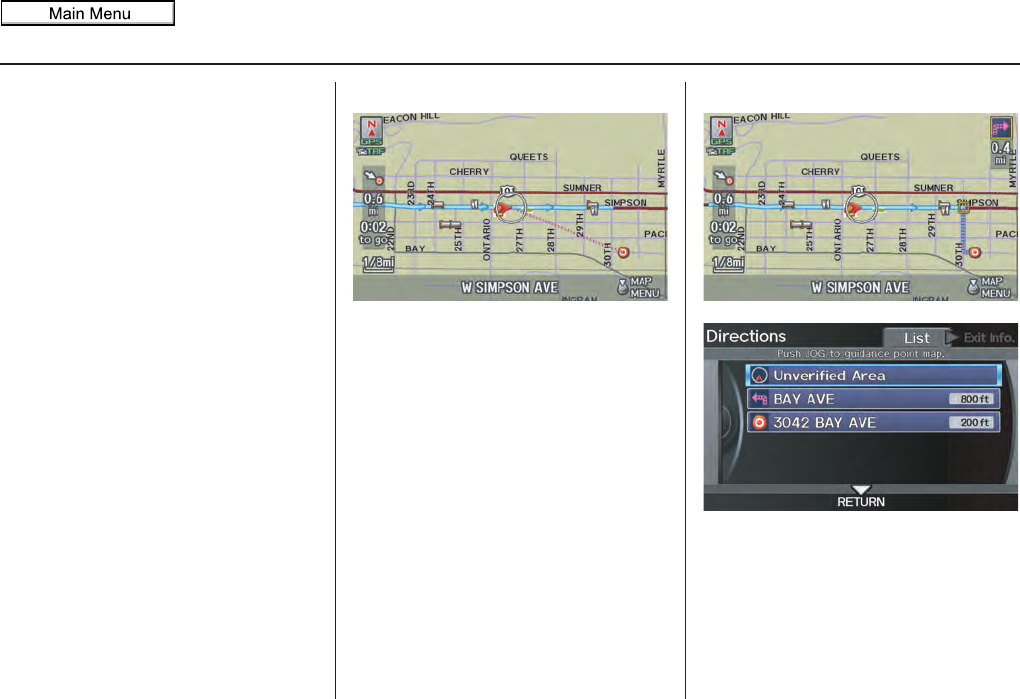Screen dimensions: 1020x699
Task: Select the Unverified Area direction row
Action: pyautogui.click(x=874, y=375)
